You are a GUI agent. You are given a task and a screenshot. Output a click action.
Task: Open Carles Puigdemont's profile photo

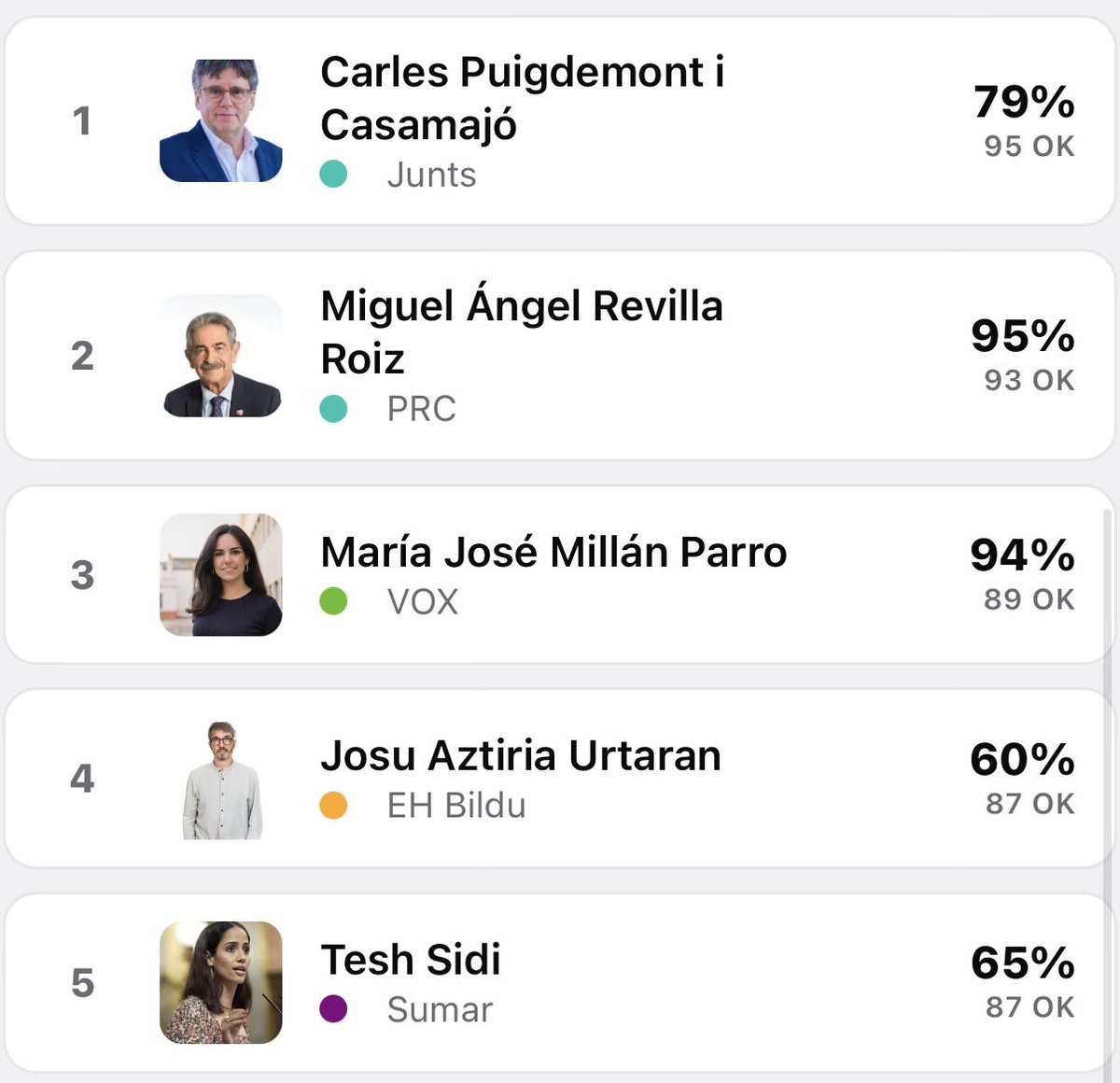[x=221, y=120]
